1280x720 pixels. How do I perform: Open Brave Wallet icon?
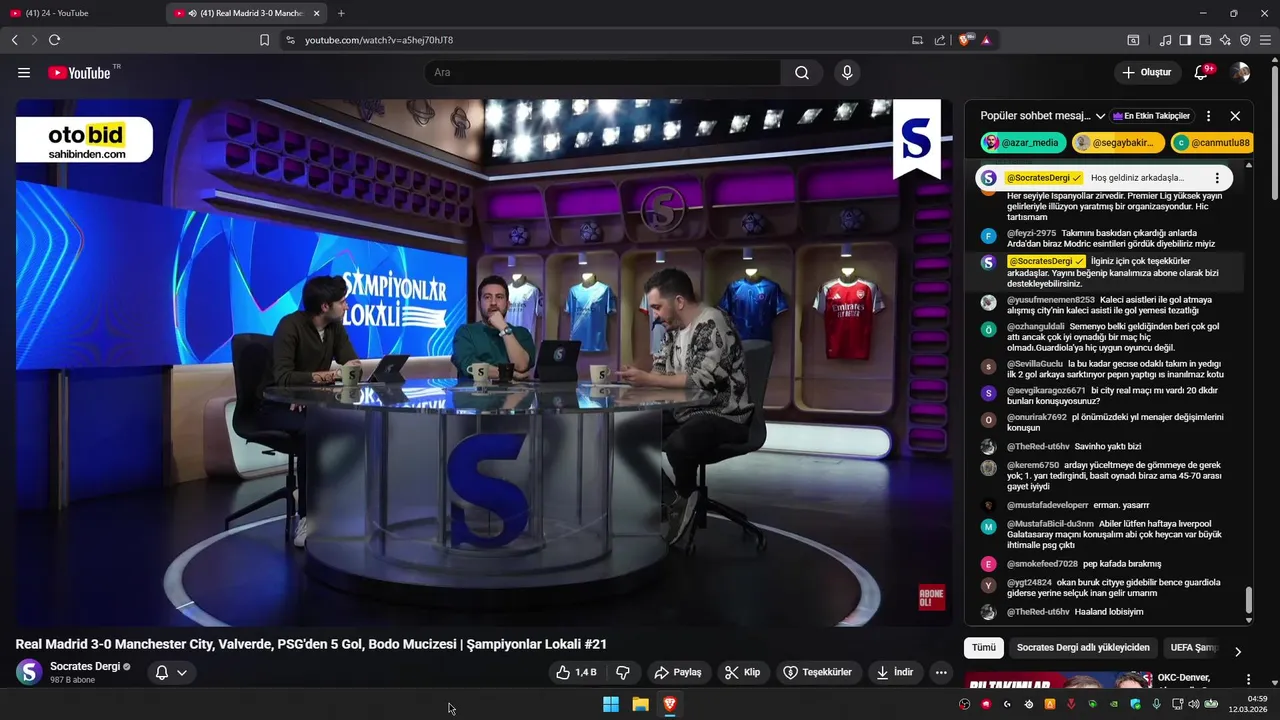tap(1205, 40)
